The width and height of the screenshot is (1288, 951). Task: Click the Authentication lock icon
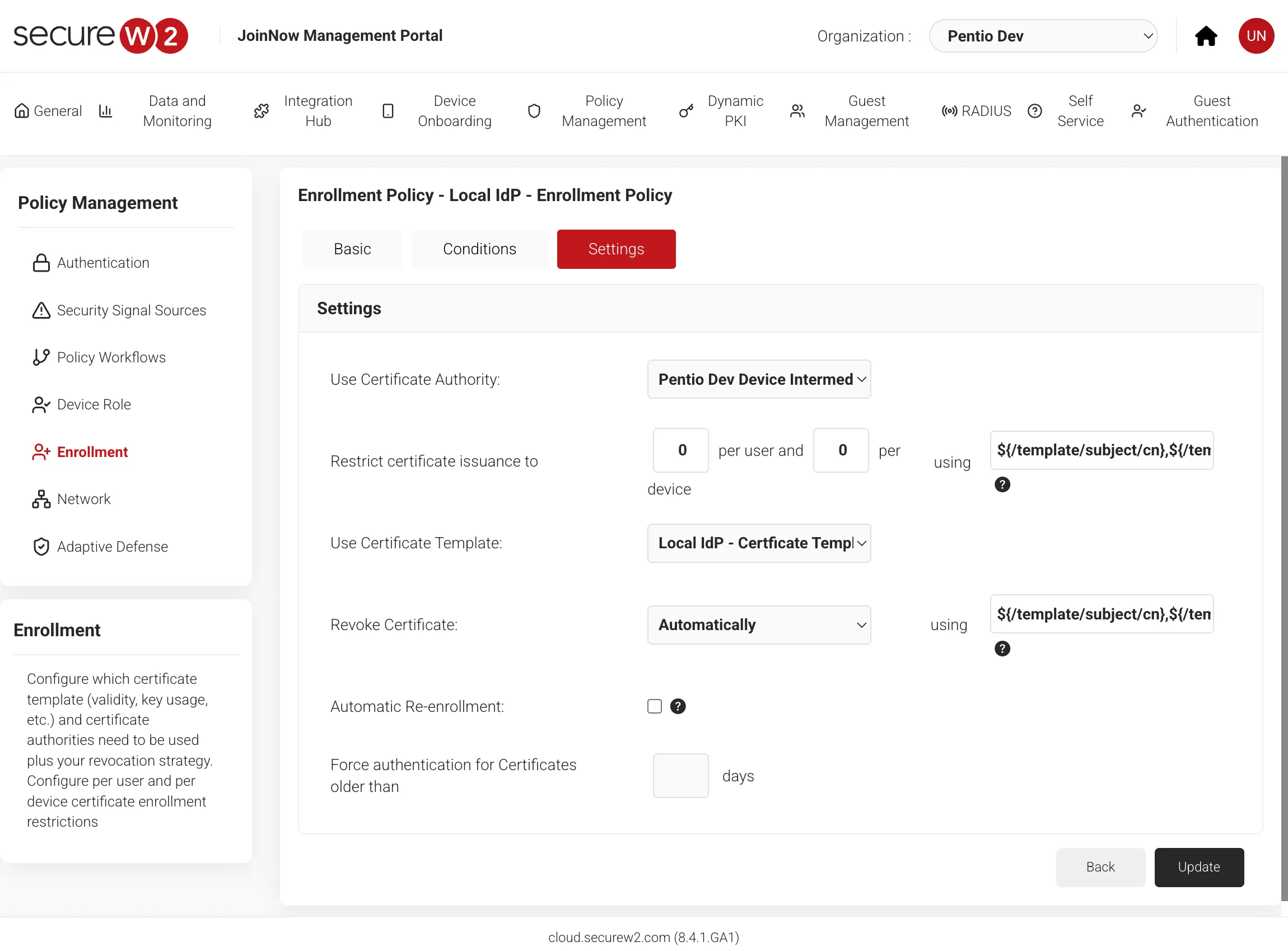tap(41, 263)
